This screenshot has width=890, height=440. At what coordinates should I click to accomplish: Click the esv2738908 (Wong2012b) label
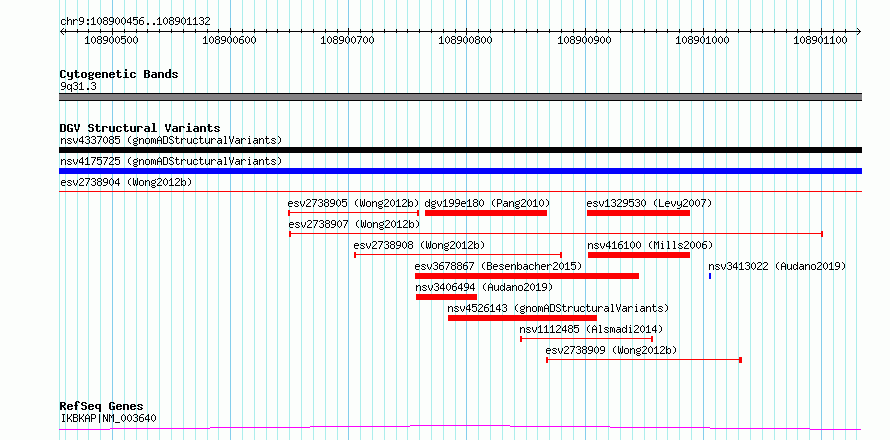pyautogui.click(x=419, y=245)
